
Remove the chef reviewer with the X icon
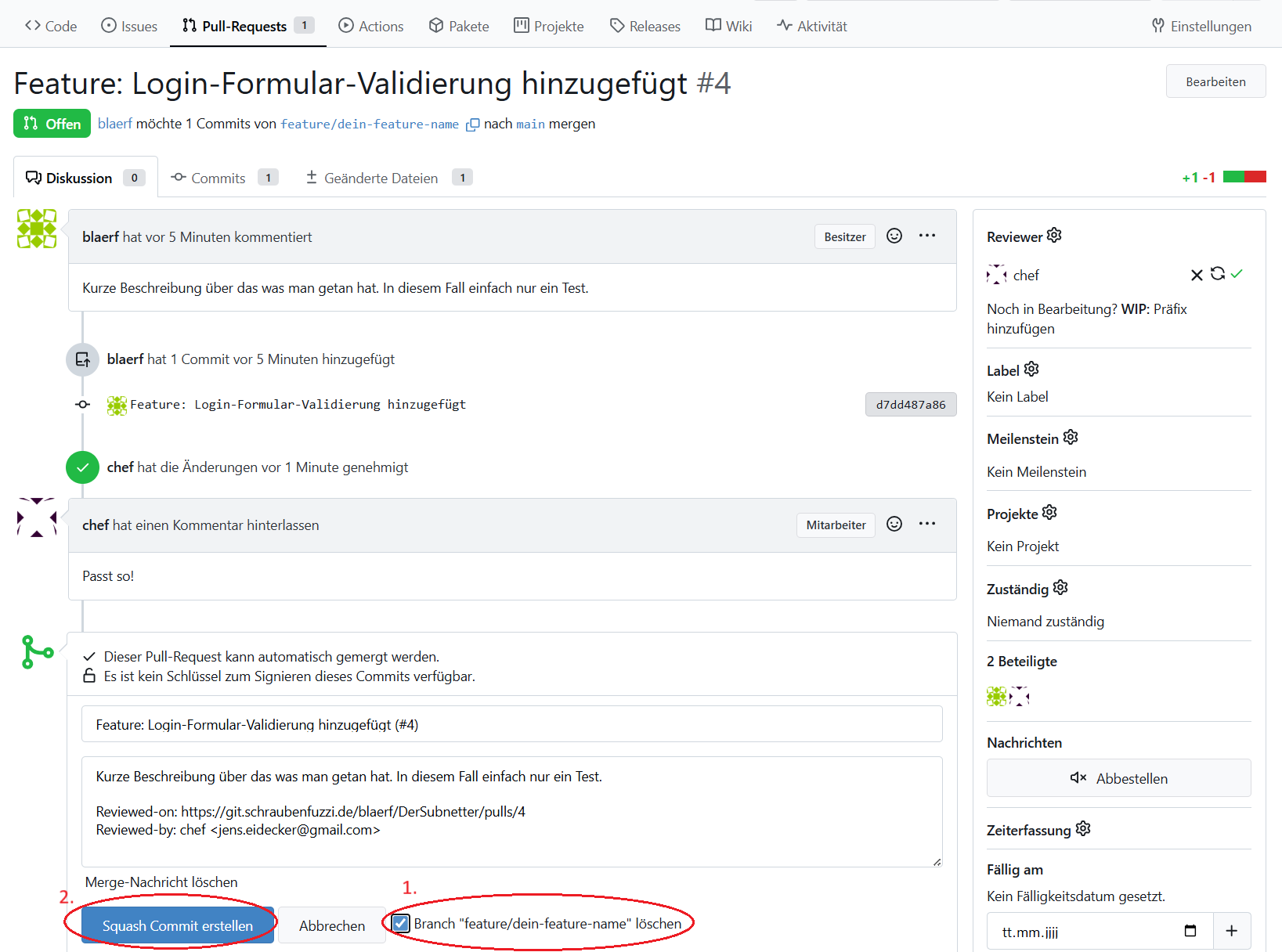click(x=1196, y=275)
